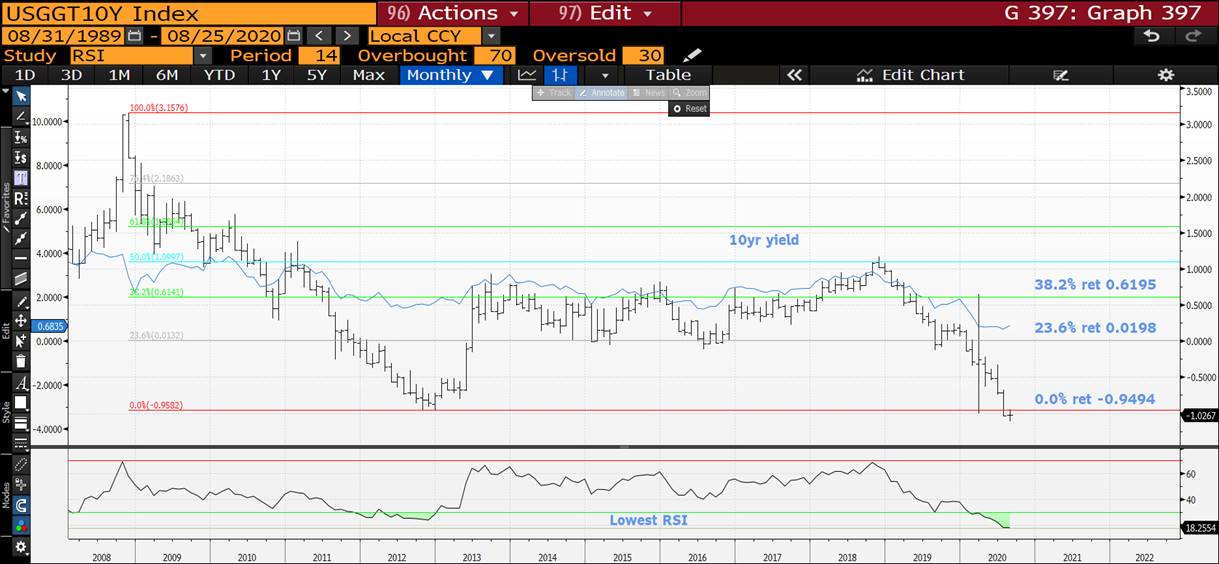Screen dimensions: 1219x564
Task: Toggle Zoom mode on chart
Action: [x=689, y=93]
